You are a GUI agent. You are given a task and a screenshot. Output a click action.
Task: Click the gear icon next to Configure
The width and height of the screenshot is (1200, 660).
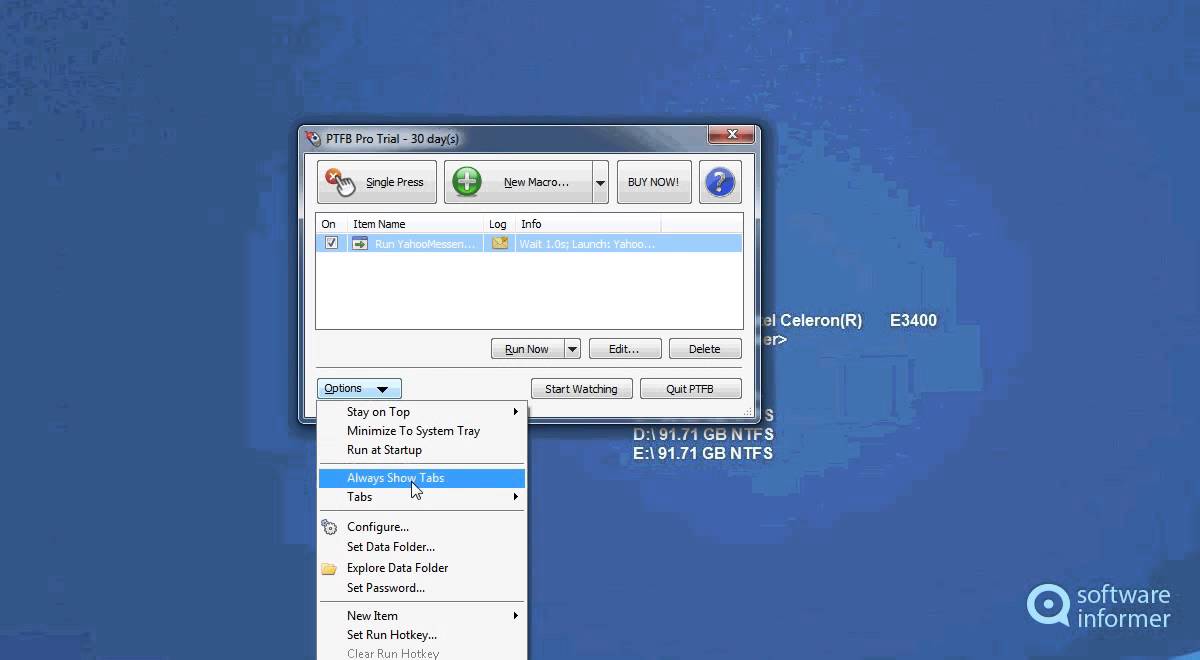[328, 527]
